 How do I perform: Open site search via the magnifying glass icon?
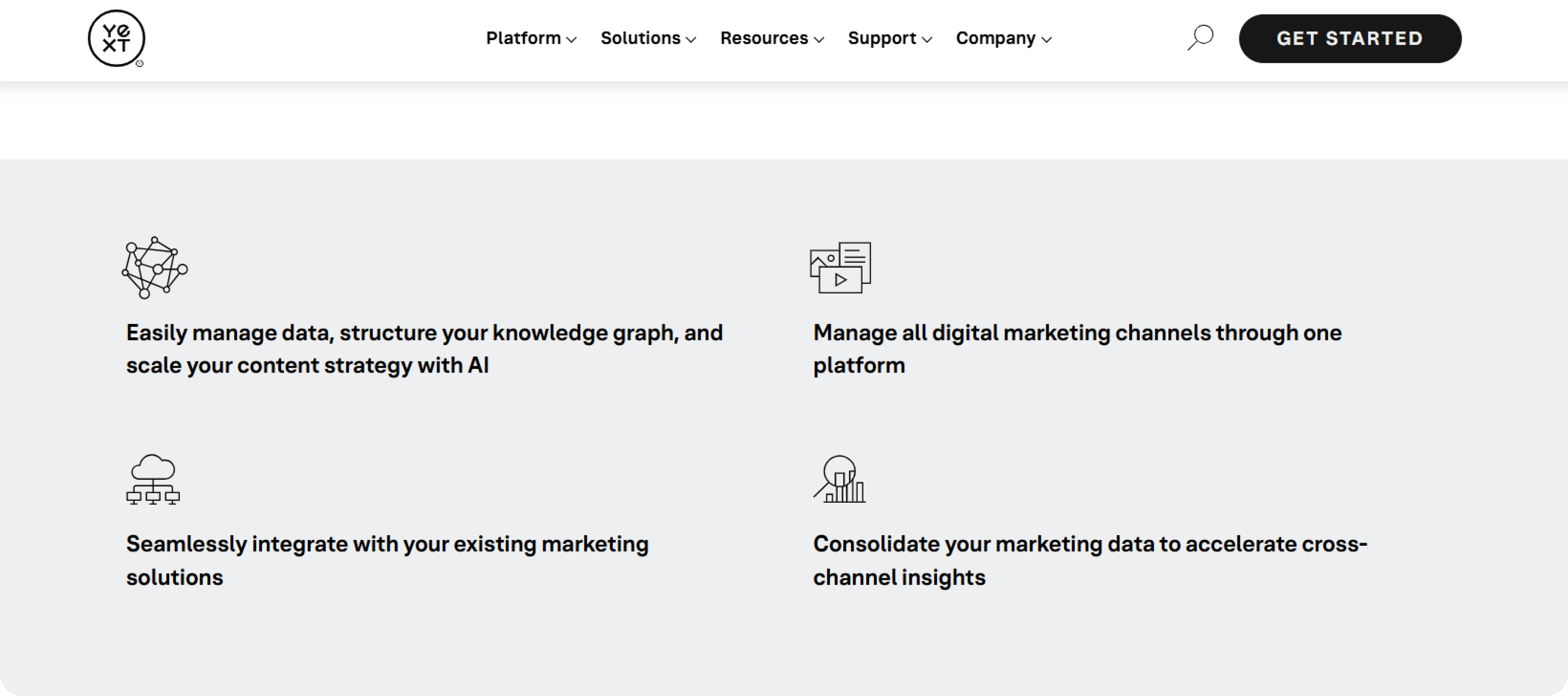tap(1200, 38)
